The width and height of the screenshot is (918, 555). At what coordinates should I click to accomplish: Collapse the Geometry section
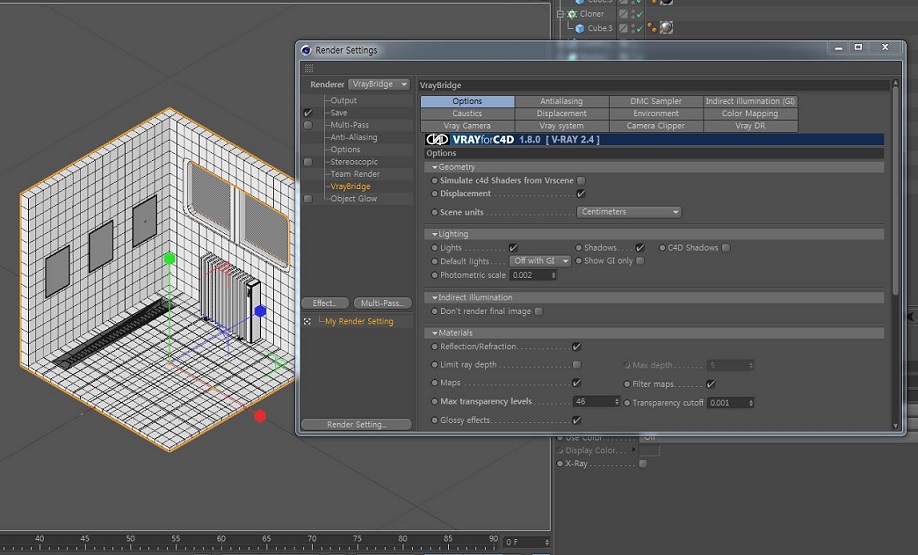click(434, 167)
